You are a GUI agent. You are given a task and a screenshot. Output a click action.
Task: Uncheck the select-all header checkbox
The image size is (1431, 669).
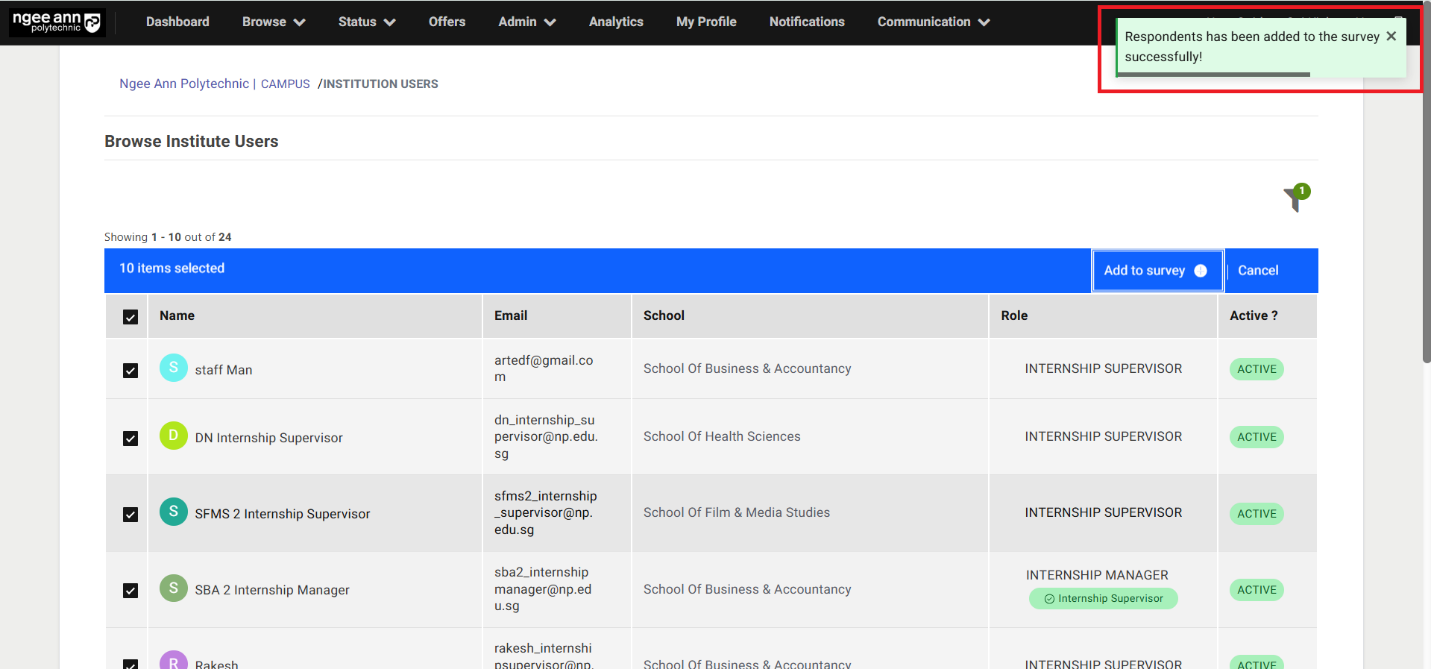point(130,316)
